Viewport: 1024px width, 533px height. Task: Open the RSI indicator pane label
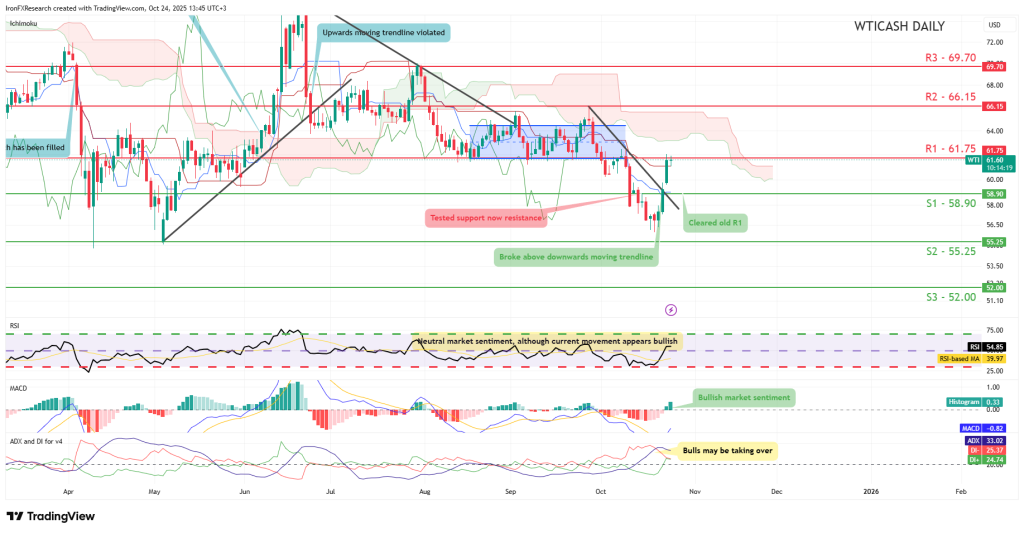[x=13, y=325]
